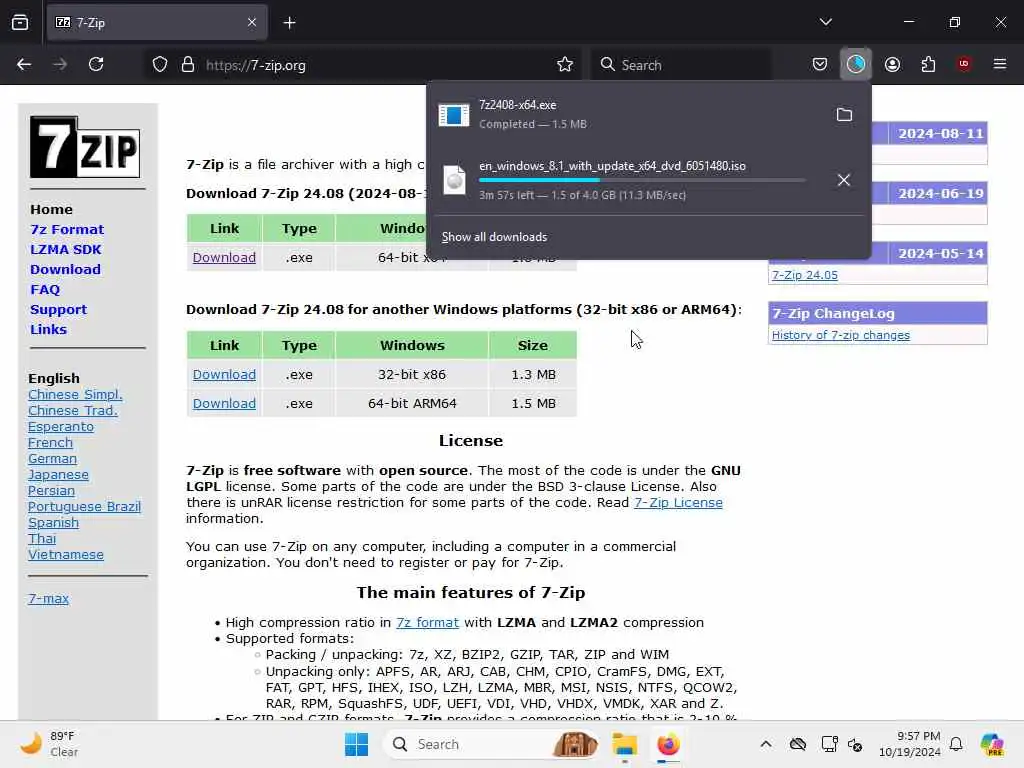Bookmark this page with the star

click(565, 65)
